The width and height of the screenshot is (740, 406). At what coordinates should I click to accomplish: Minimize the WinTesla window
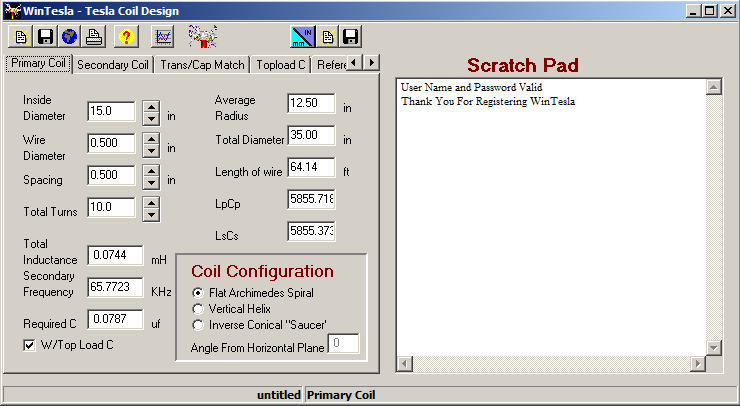(x=693, y=11)
